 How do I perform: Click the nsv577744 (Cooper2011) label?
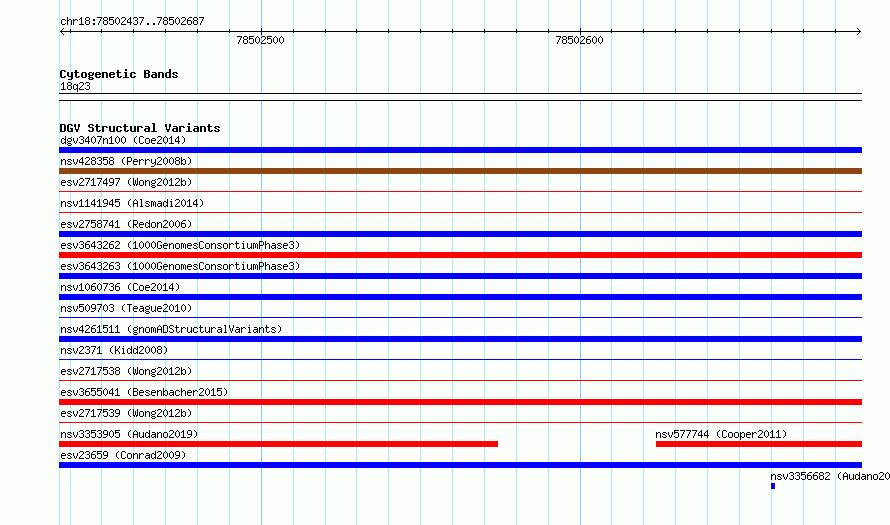721,434
